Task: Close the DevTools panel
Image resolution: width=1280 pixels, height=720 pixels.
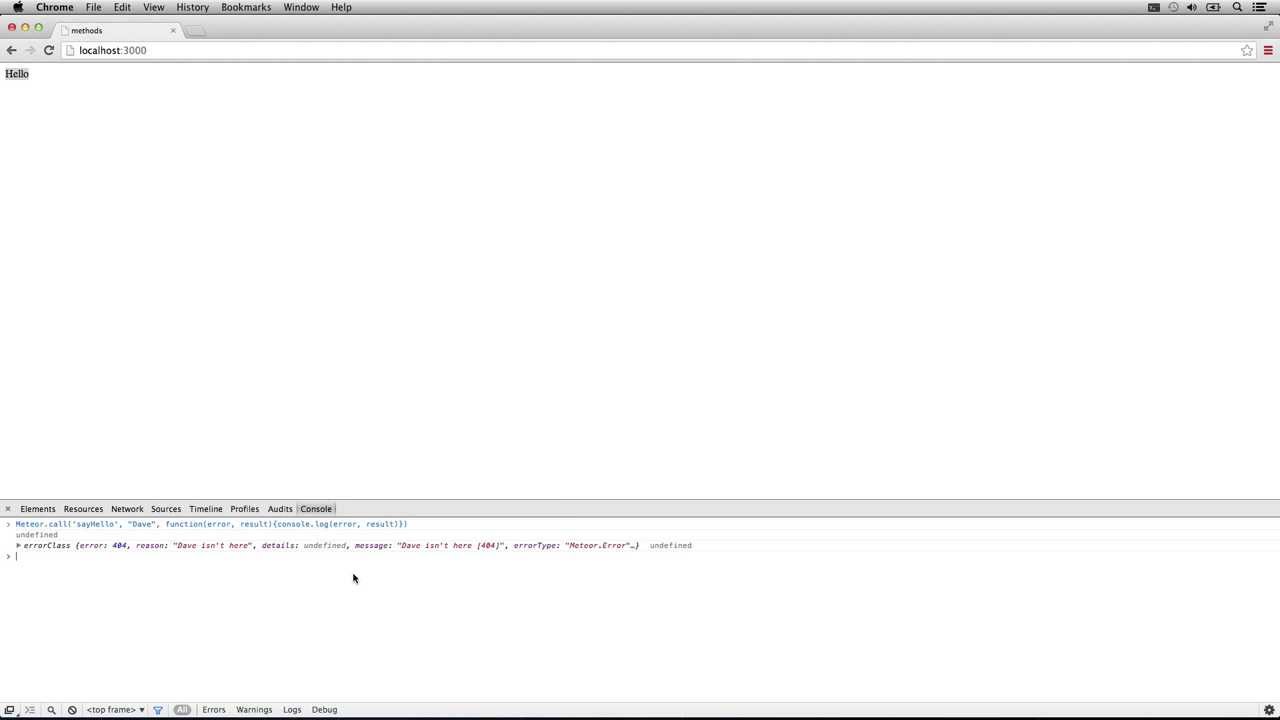Action: click(8, 509)
